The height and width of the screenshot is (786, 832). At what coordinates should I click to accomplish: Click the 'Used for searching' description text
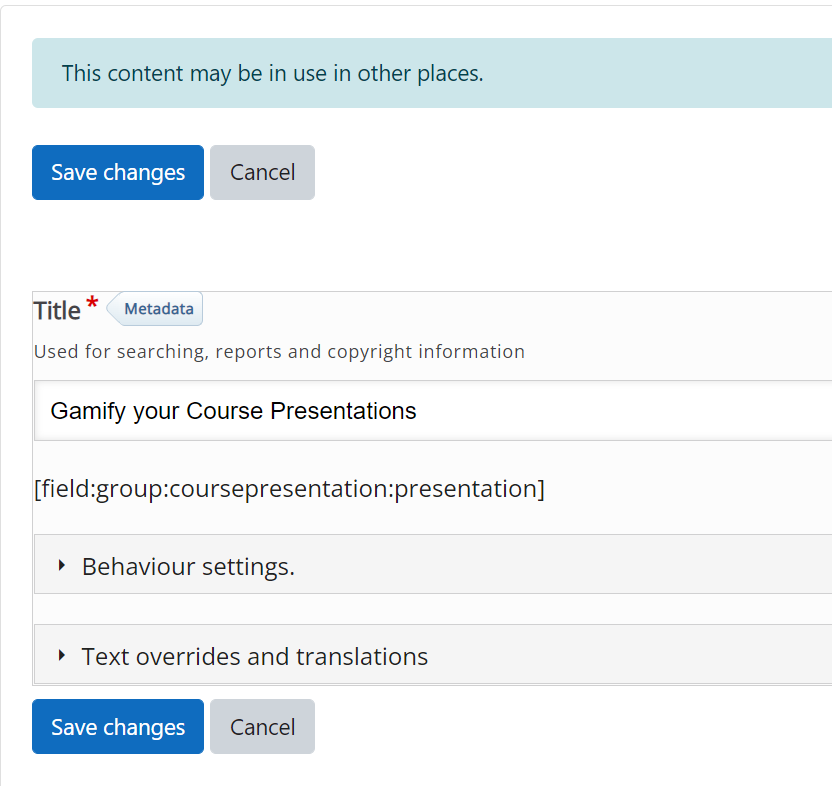(x=279, y=352)
